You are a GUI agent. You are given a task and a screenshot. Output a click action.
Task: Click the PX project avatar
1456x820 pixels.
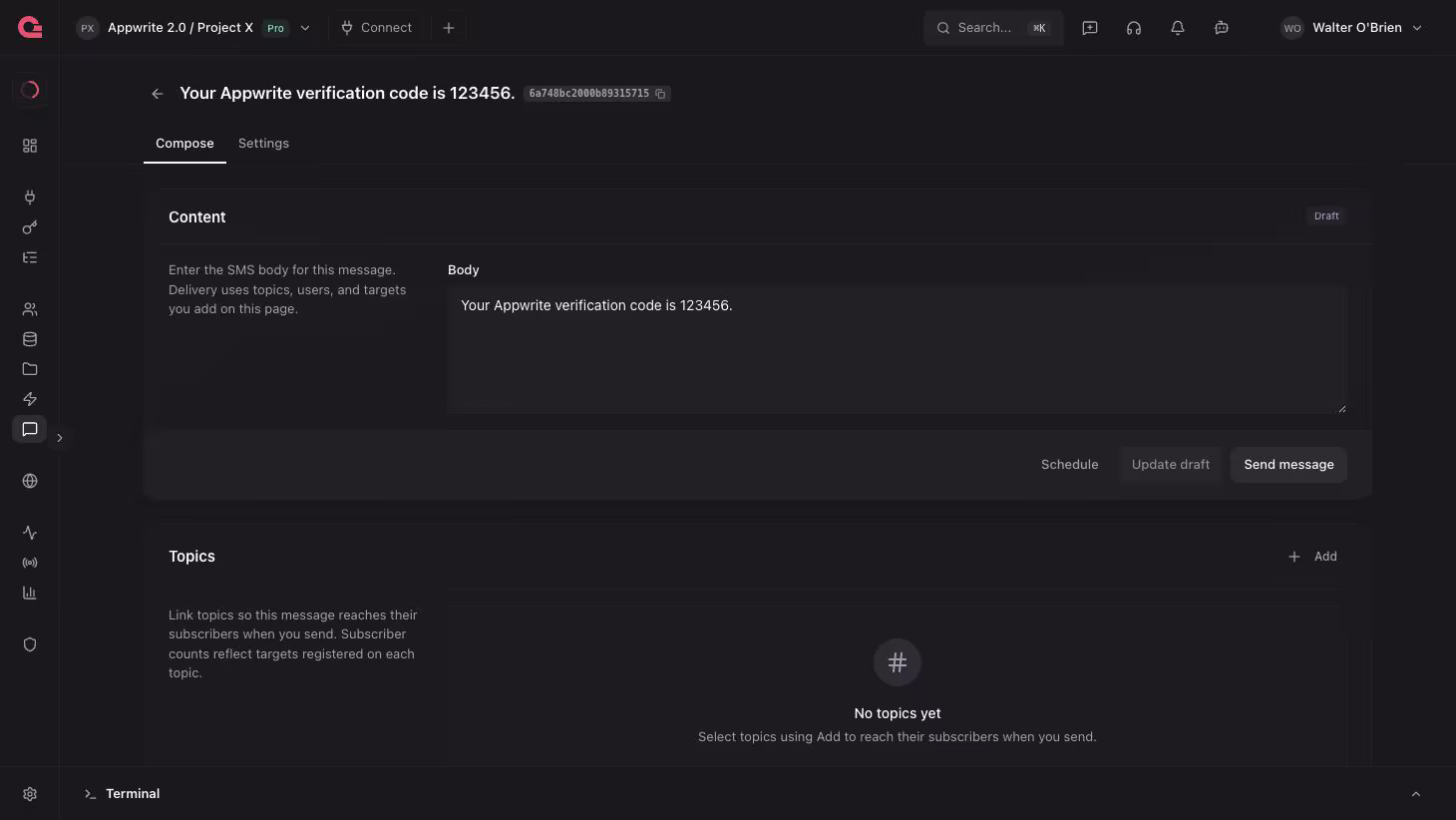pos(88,28)
